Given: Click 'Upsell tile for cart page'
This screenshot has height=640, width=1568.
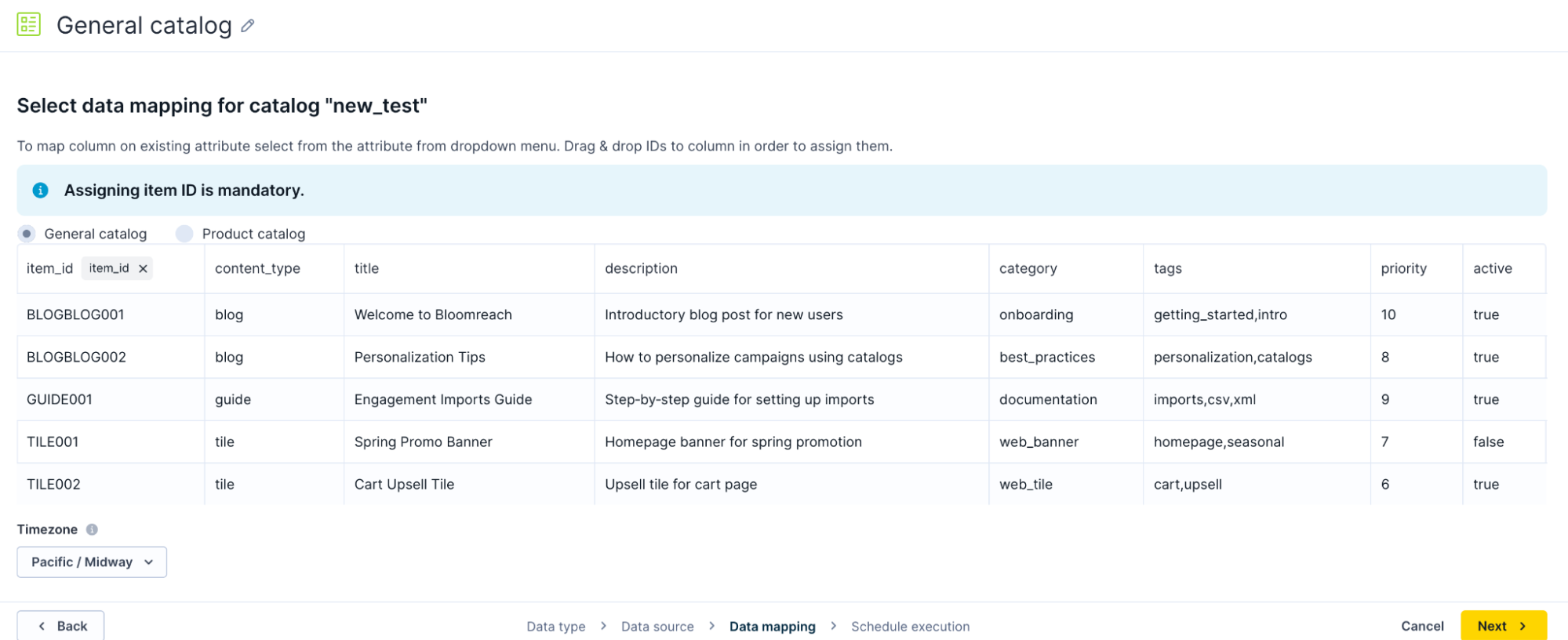Looking at the screenshot, I should tap(681, 484).
